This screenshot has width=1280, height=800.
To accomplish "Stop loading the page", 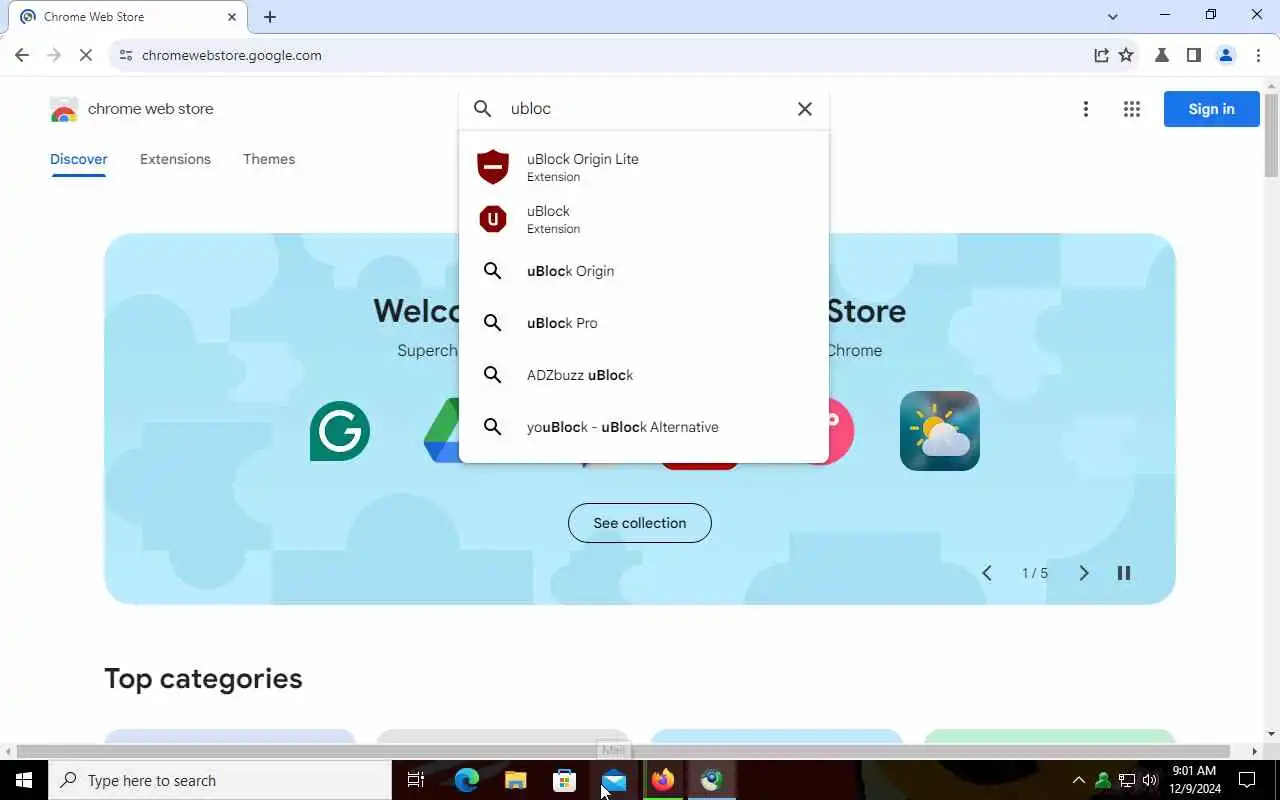I will 86,55.
